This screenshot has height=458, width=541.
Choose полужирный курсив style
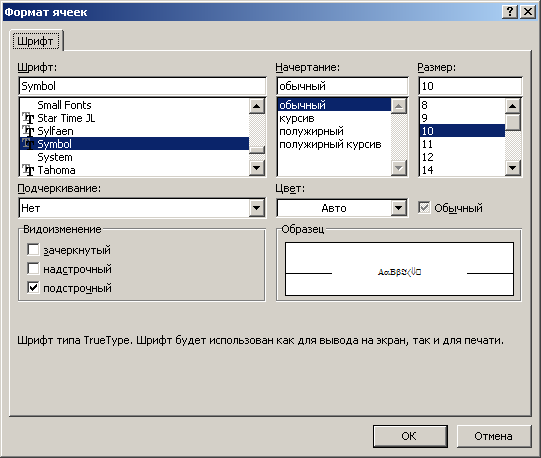tap(330, 144)
